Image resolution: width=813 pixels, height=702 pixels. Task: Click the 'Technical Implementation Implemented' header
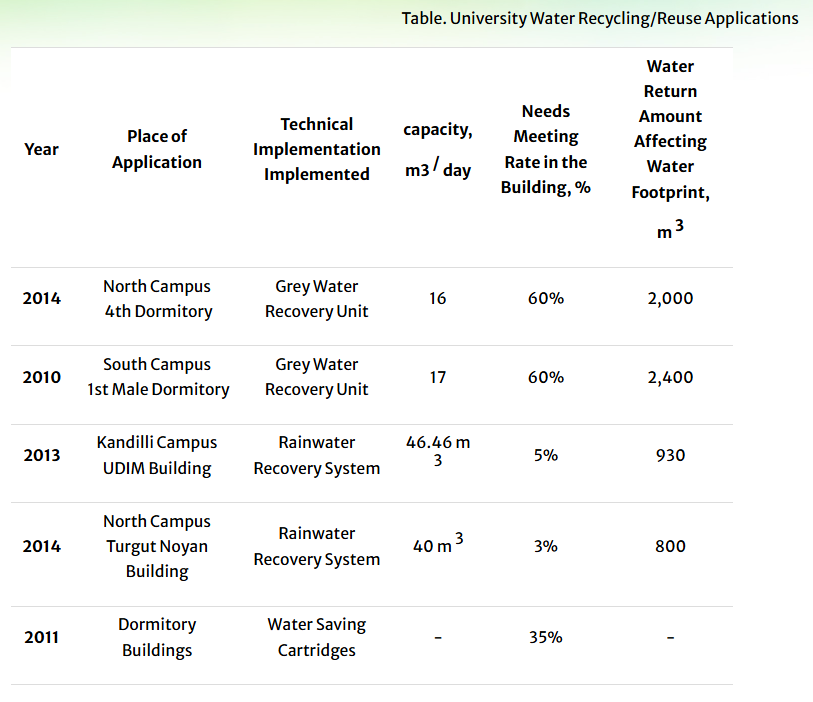tap(316, 149)
